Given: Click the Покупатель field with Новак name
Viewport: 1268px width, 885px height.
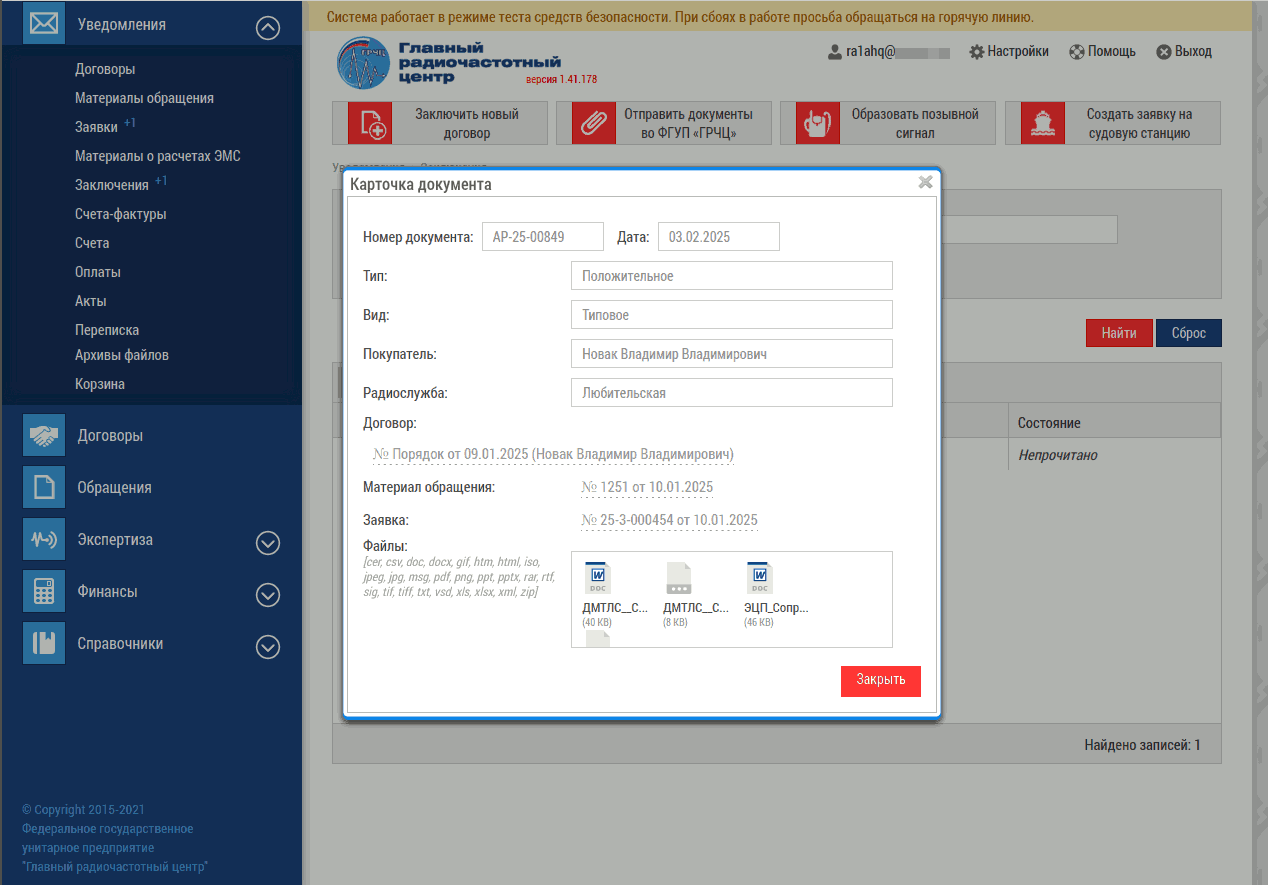Looking at the screenshot, I should [x=732, y=354].
